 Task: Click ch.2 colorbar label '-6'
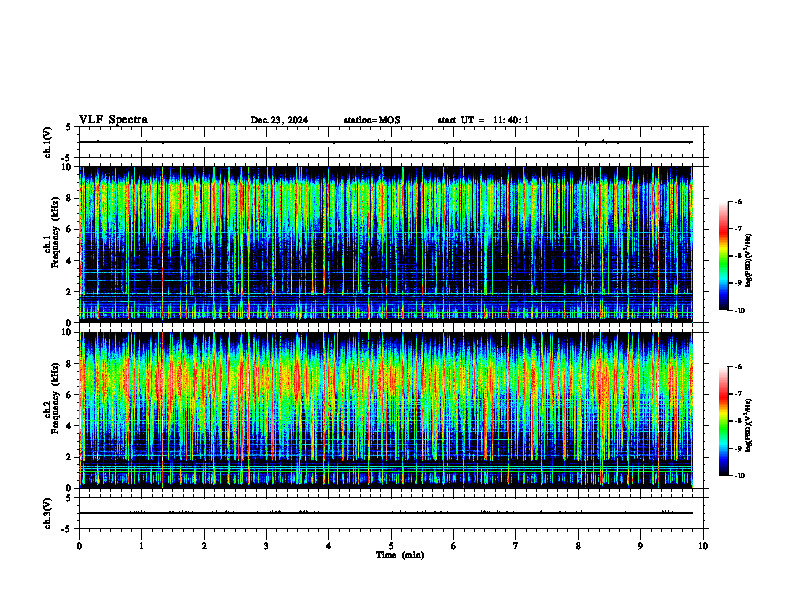(x=738, y=367)
